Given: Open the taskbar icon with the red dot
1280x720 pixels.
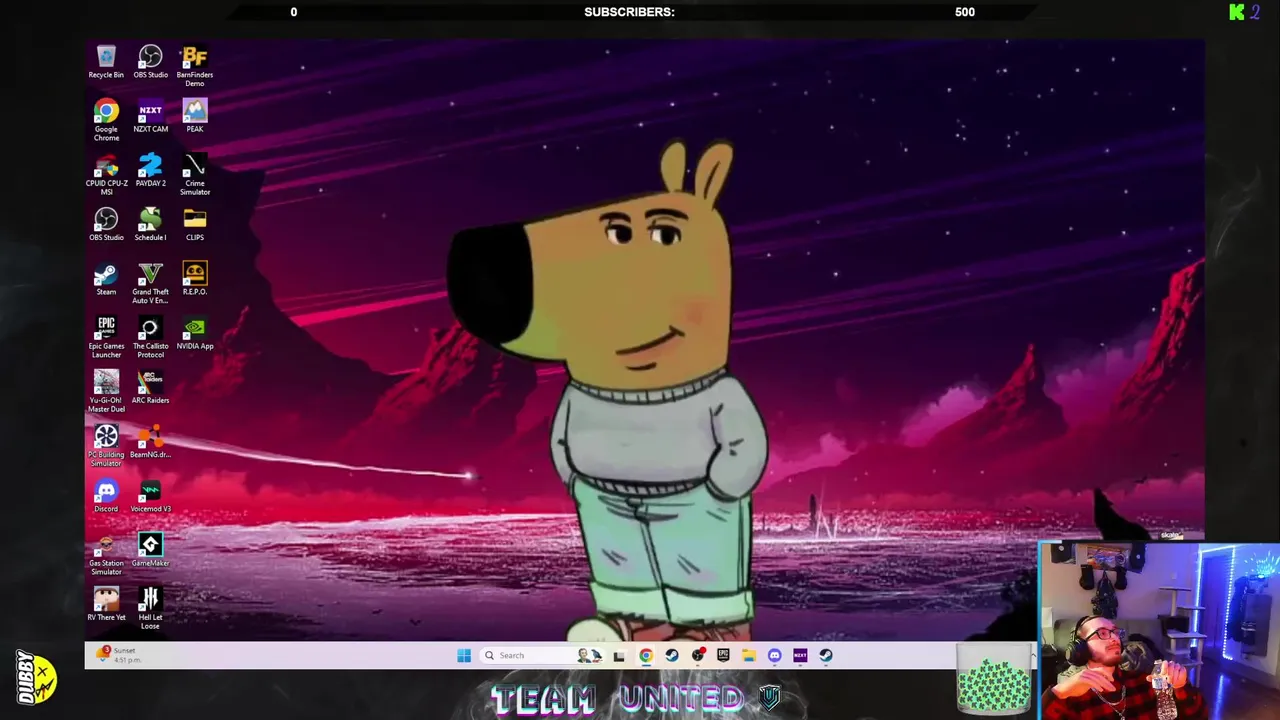Looking at the screenshot, I should pos(698,656).
